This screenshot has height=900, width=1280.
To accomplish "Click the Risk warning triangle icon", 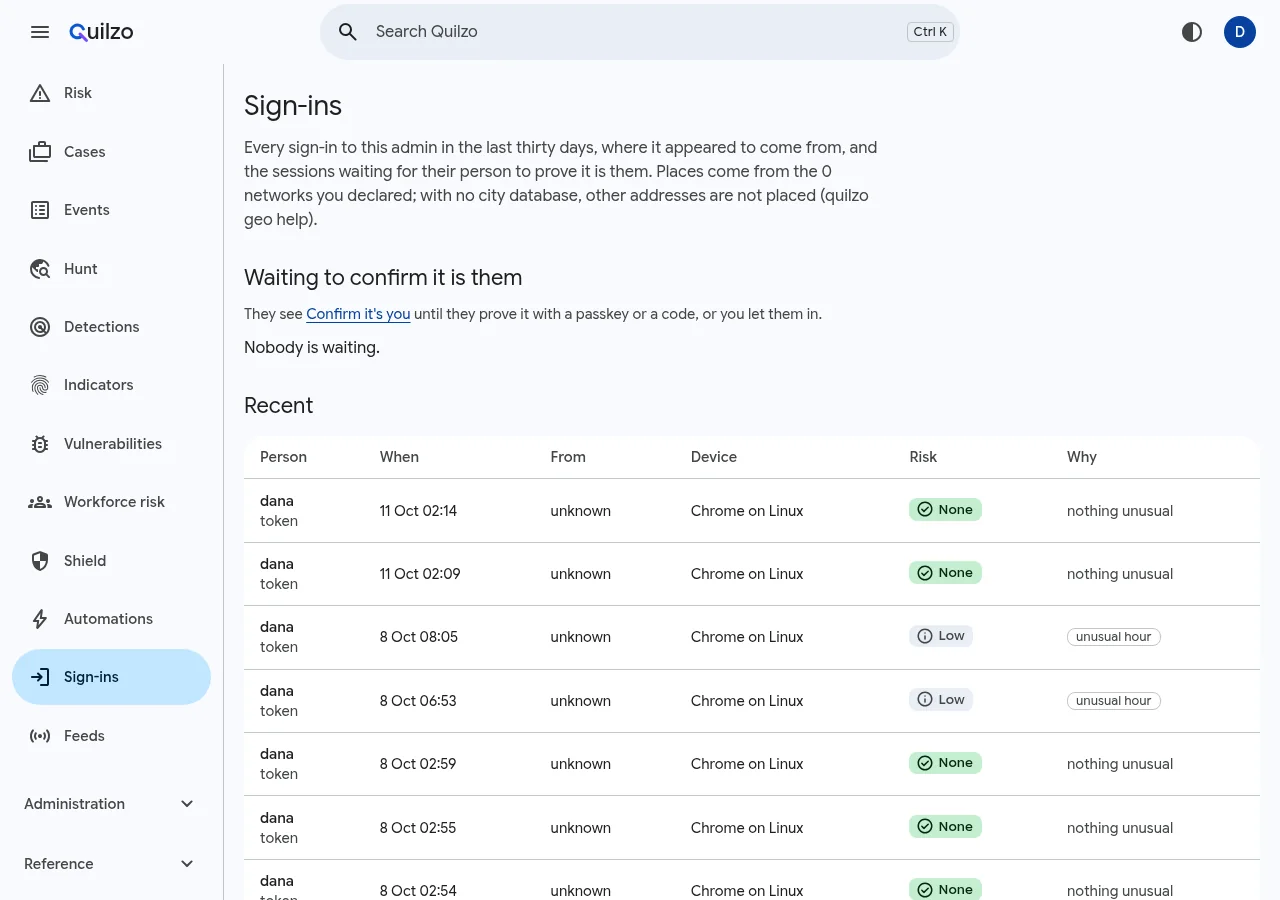I will click(40, 93).
